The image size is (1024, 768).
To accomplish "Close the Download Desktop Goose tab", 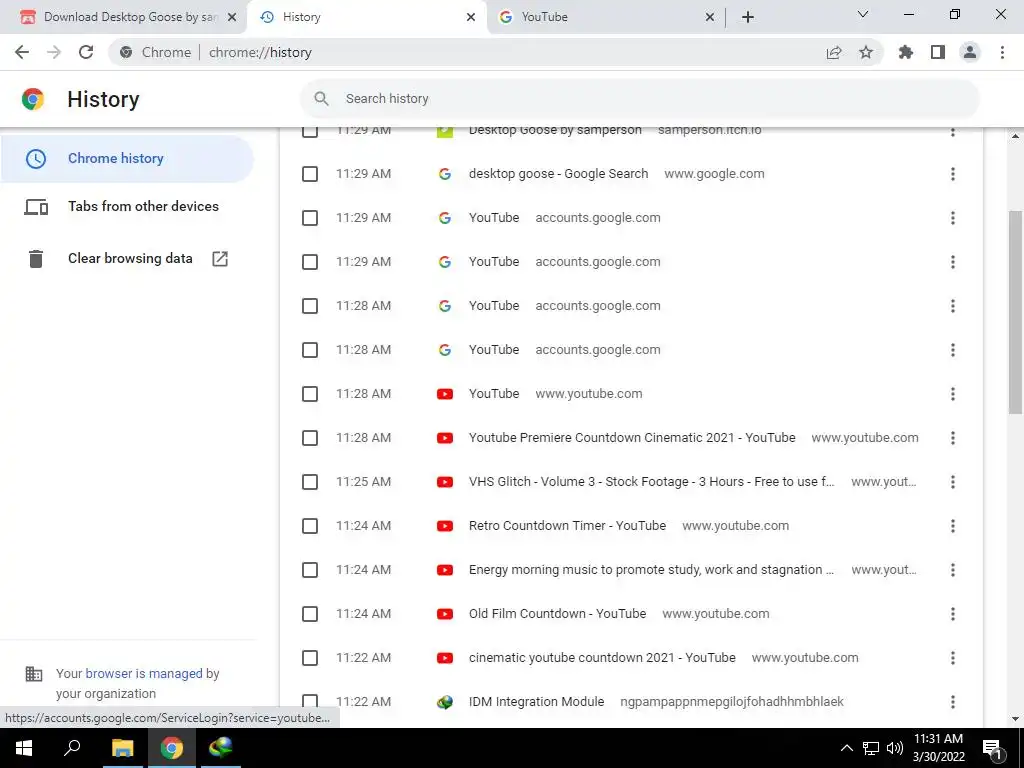I will tap(232, 17).
